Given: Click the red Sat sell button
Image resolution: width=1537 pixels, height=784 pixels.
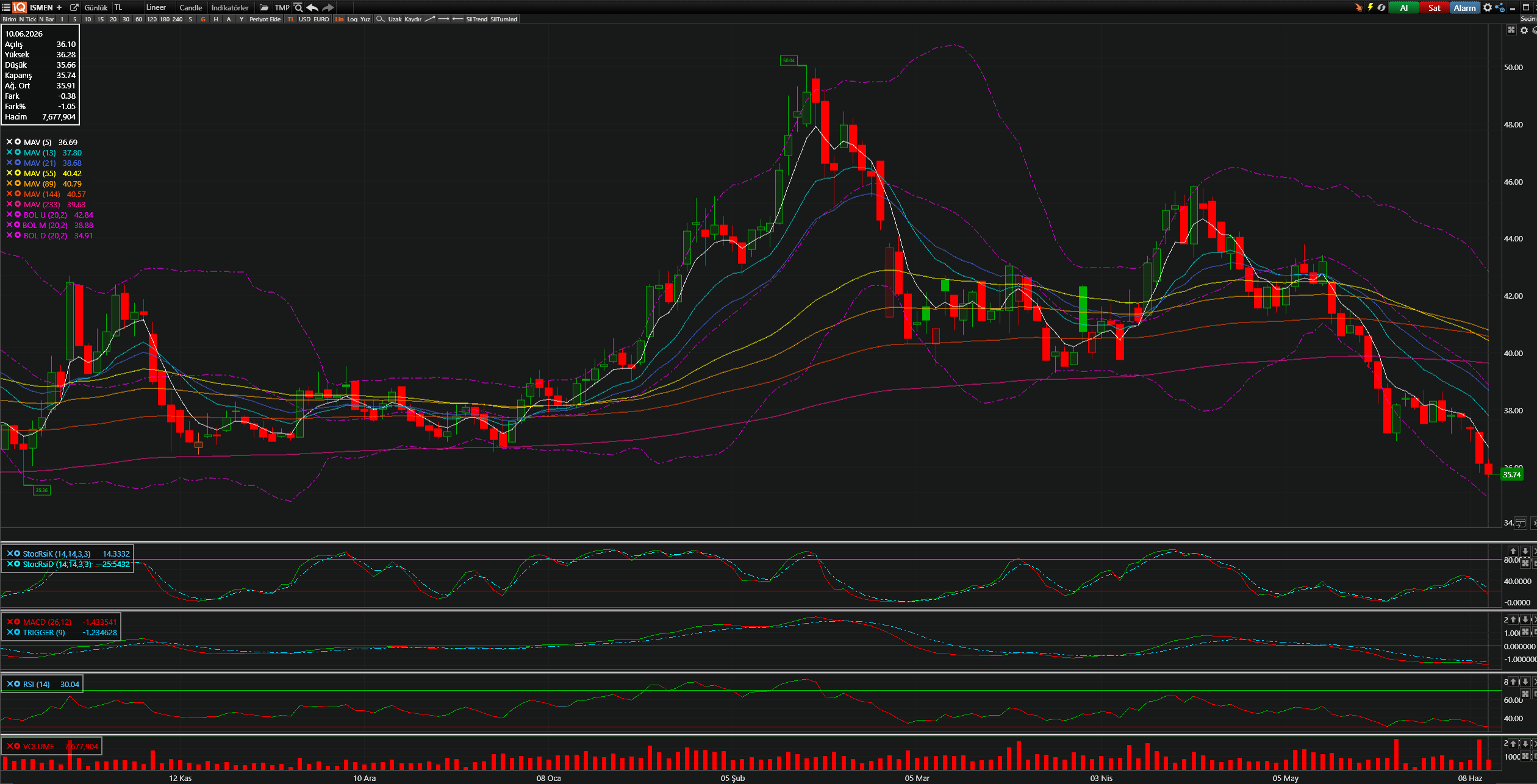Looking at the screenshot, I should pos(1434,7).
